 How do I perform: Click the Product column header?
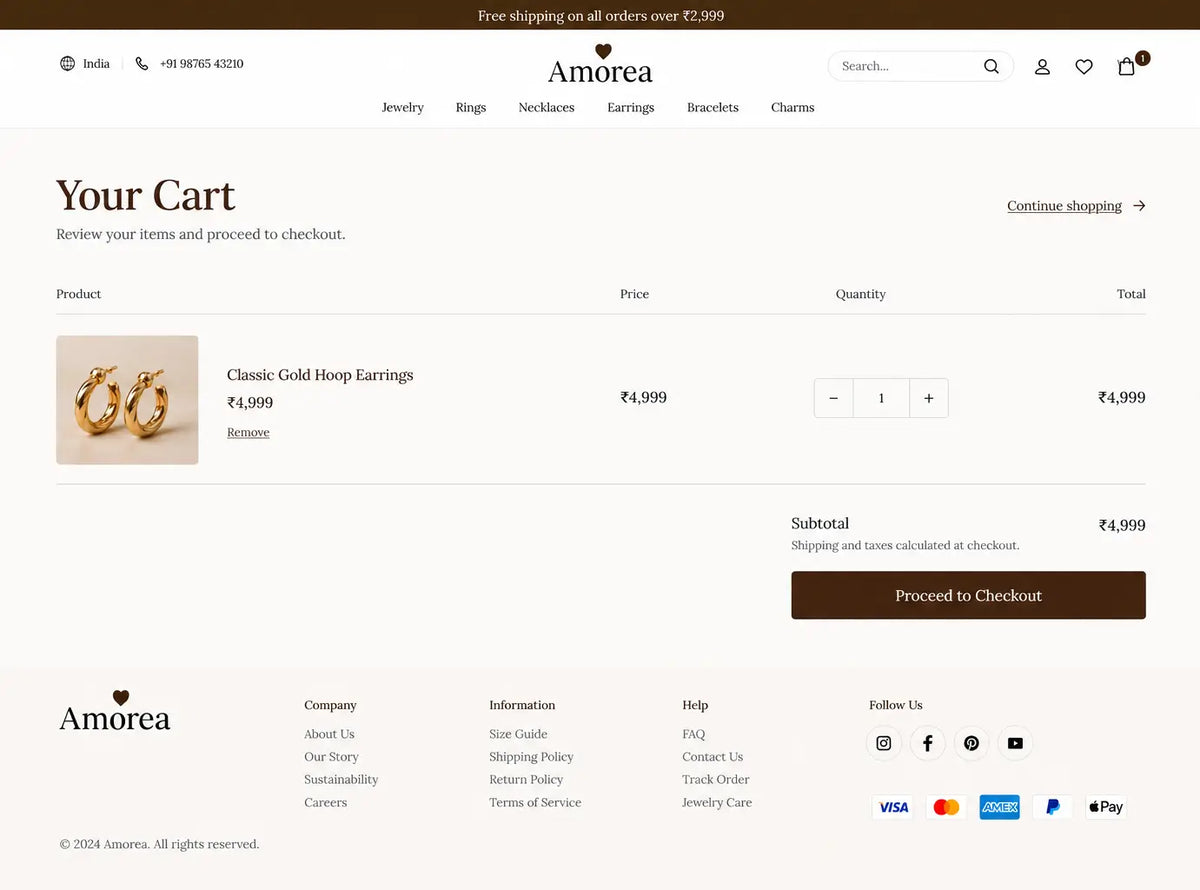(79, 294)
